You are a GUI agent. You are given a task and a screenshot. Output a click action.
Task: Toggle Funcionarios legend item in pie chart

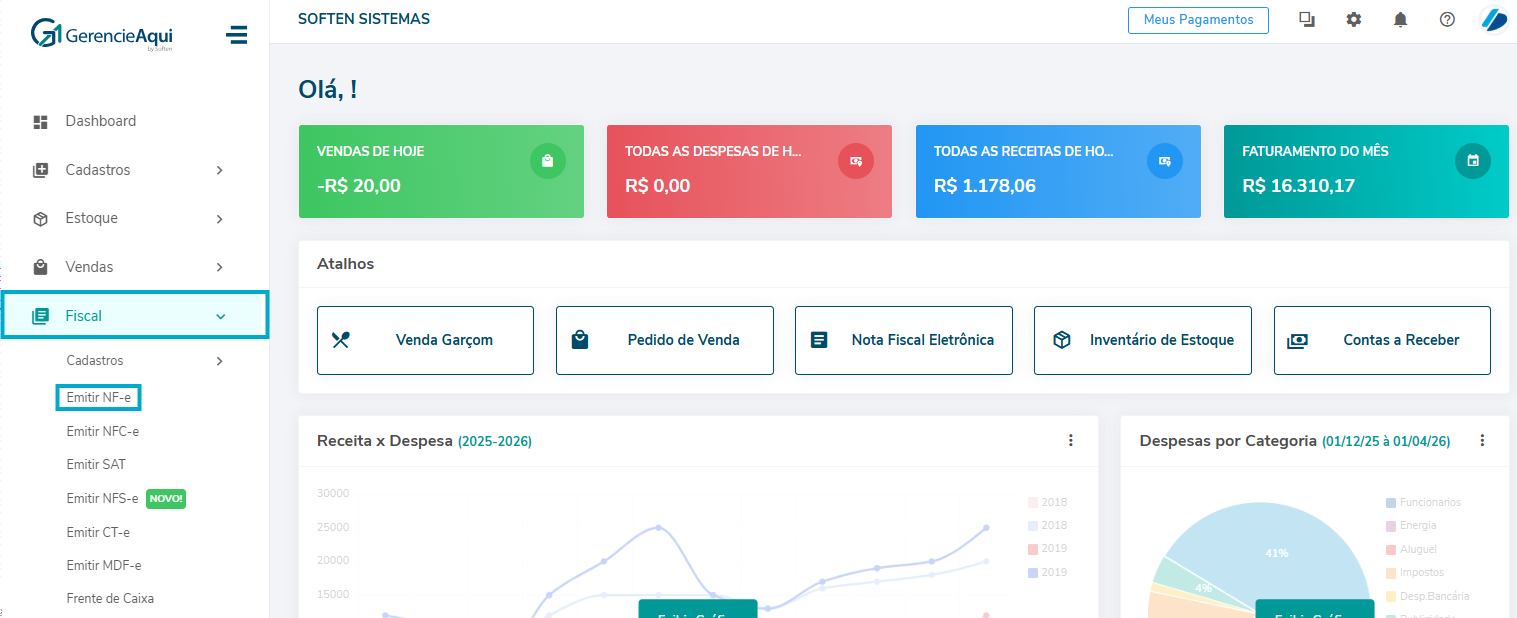[x=1429, y=502]
